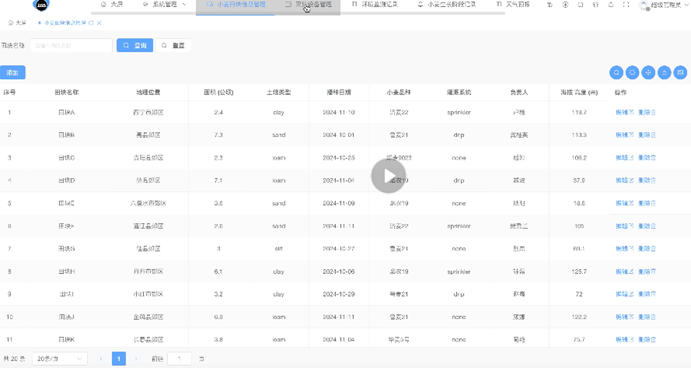Open the 系统管理 dropdown menu

tap(164, 4)
